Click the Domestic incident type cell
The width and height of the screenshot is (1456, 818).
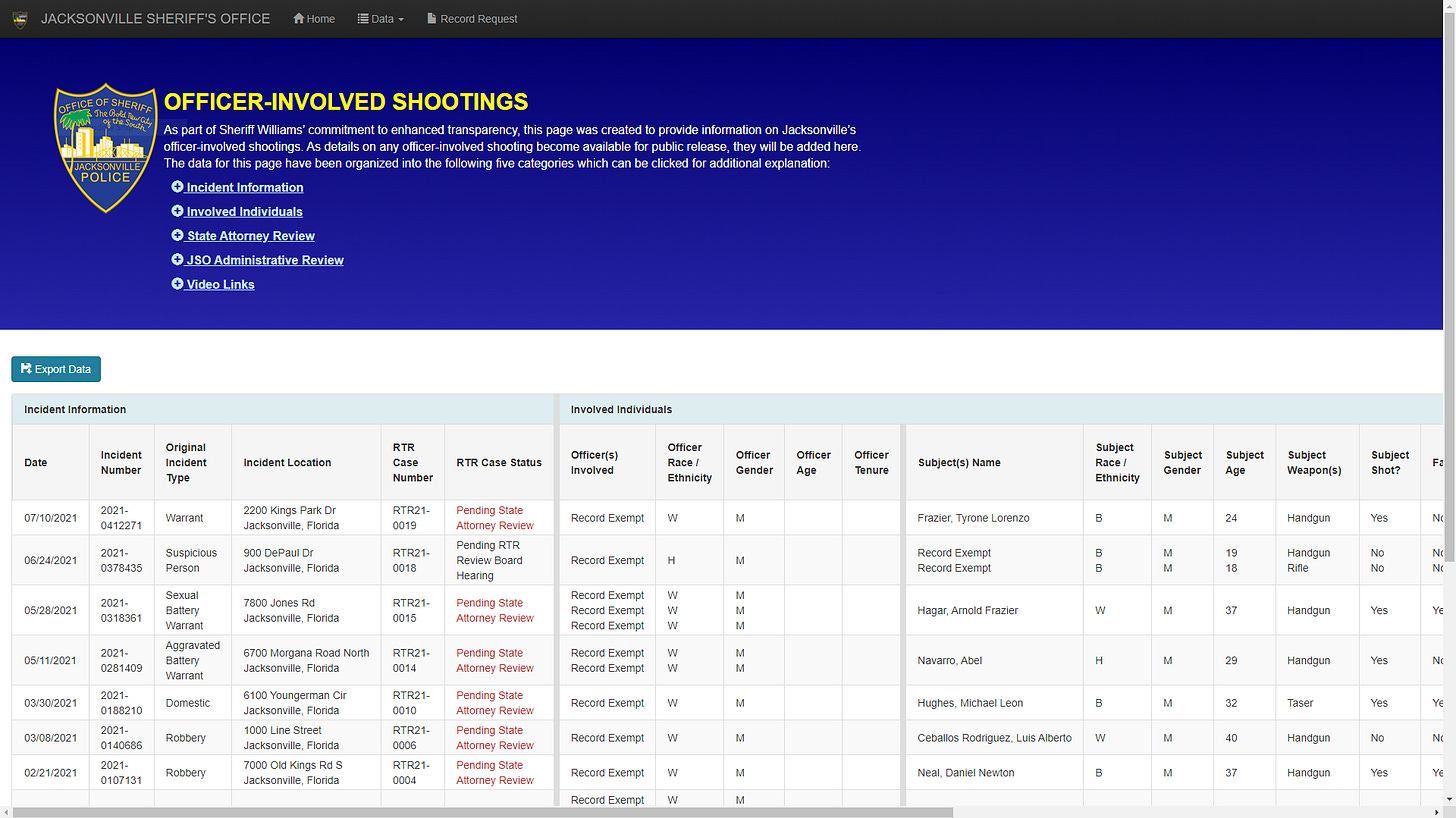click(193, 703)
